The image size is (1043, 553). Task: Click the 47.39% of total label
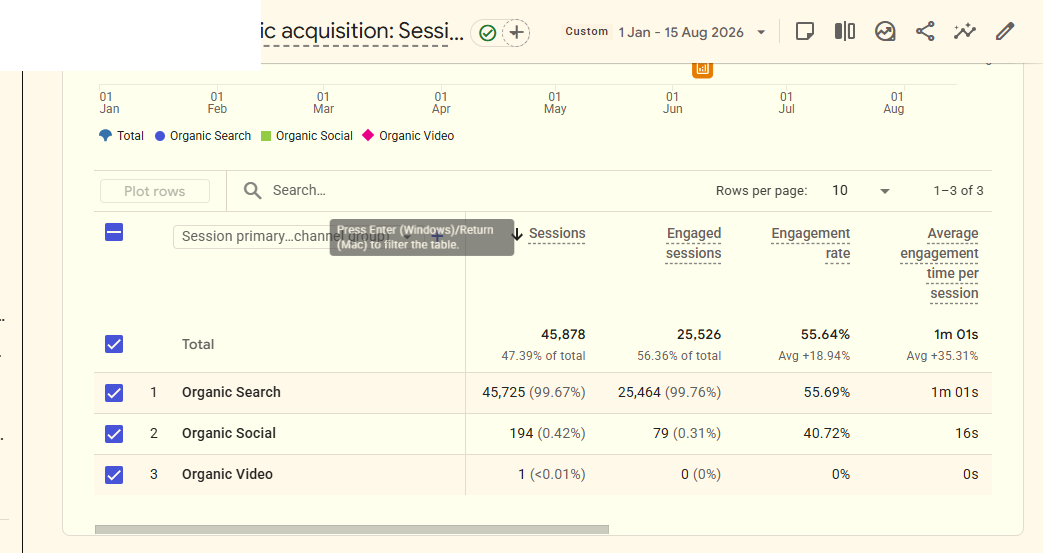[543, 356]
